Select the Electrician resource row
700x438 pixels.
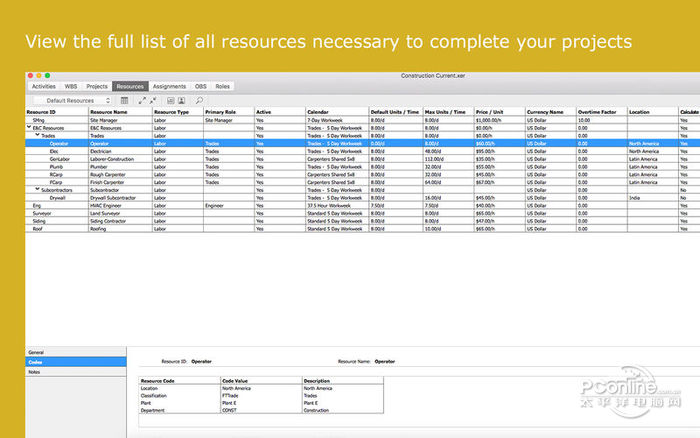[110, 151]
